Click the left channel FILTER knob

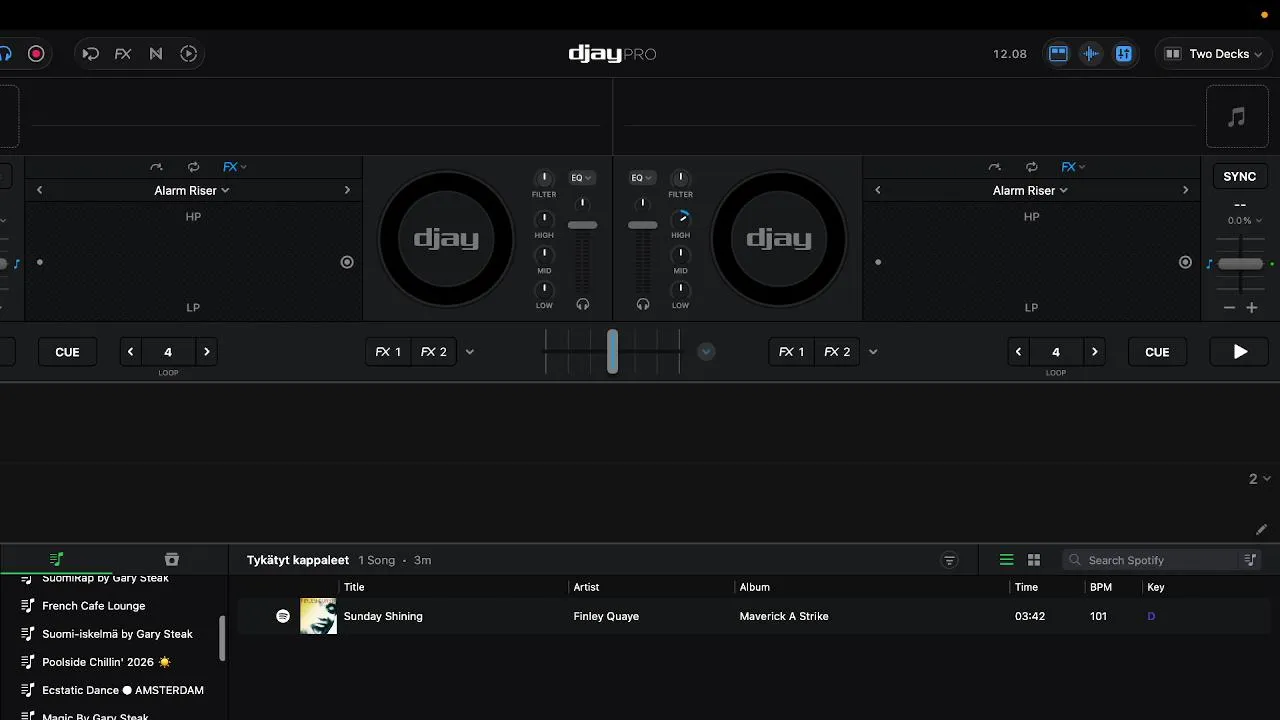[x=544, y=178]
